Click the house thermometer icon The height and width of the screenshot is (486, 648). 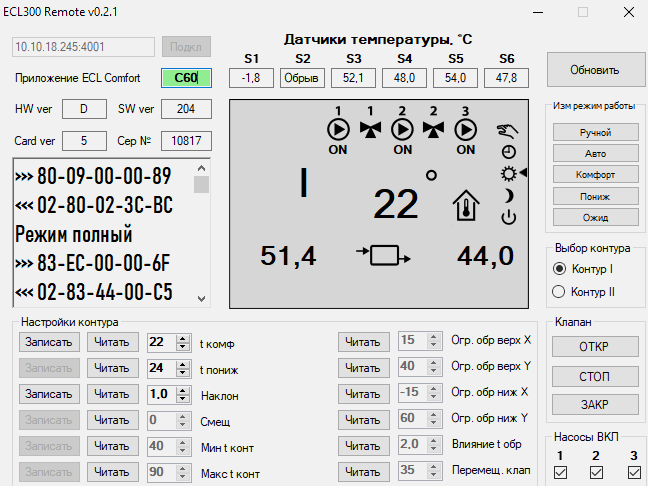[465, 205]
